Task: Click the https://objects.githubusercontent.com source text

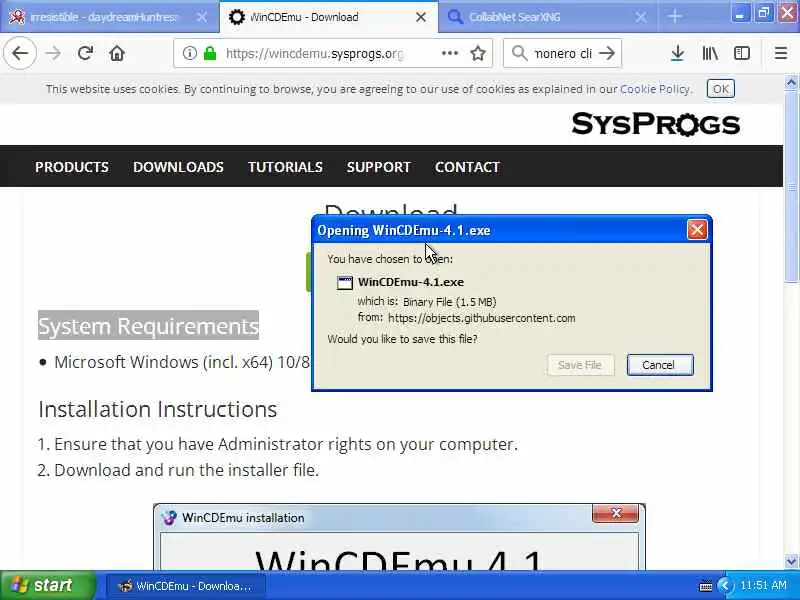Action: [x=482, y=318]
